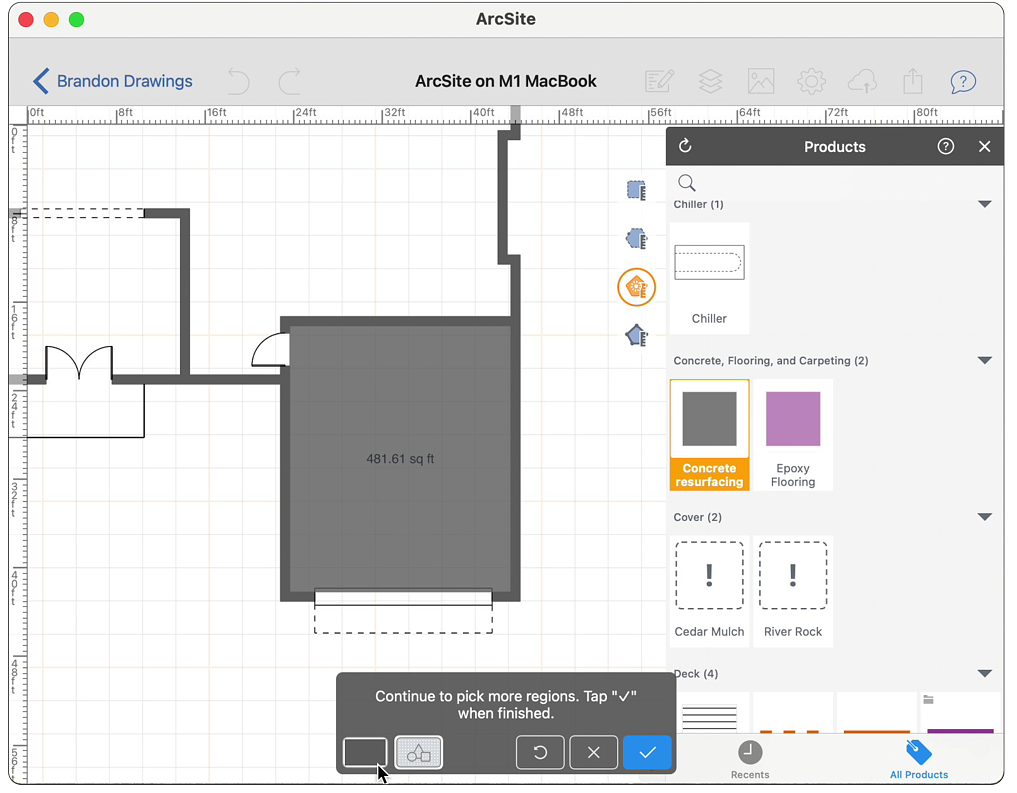
Task: Open the layers stack icon
Action: (710, 82)
